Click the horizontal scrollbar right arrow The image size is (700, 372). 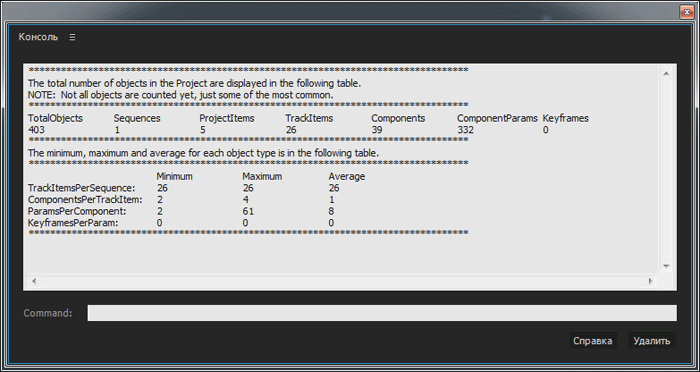[650, 281]
